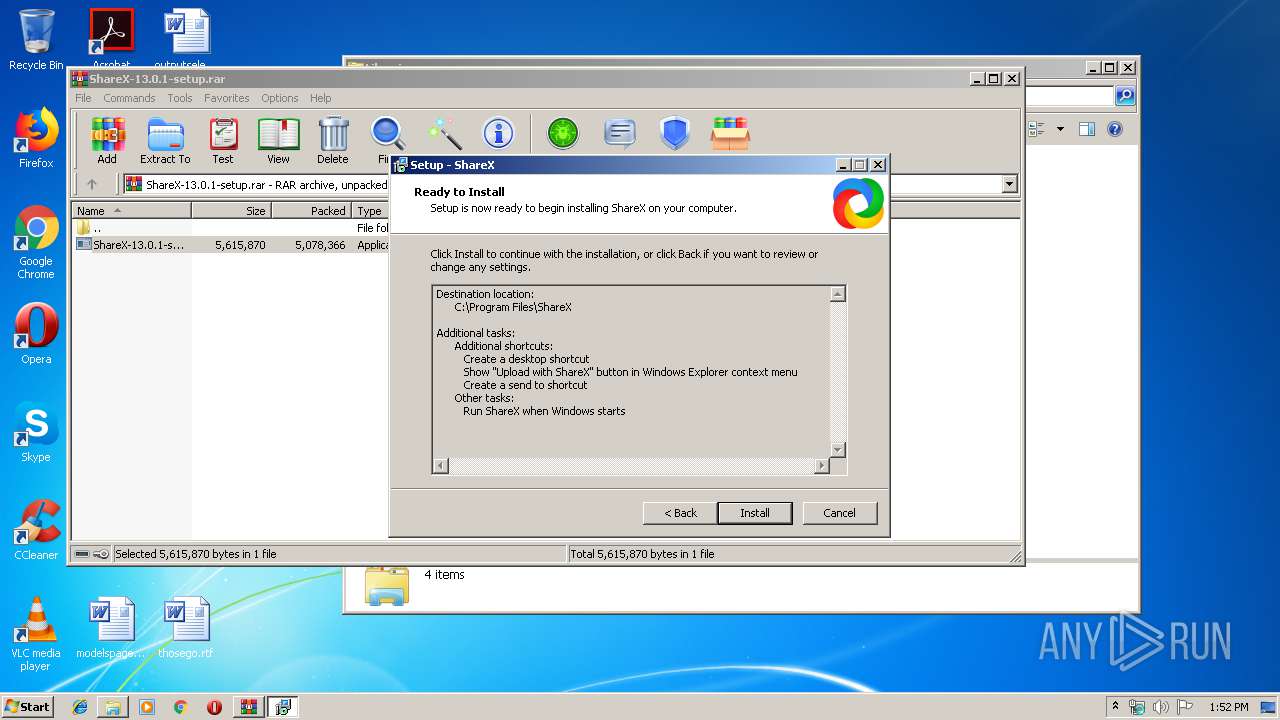Open the Skype desktop shortcut
Screen dimensions: 1280x720
pos(36,432)
